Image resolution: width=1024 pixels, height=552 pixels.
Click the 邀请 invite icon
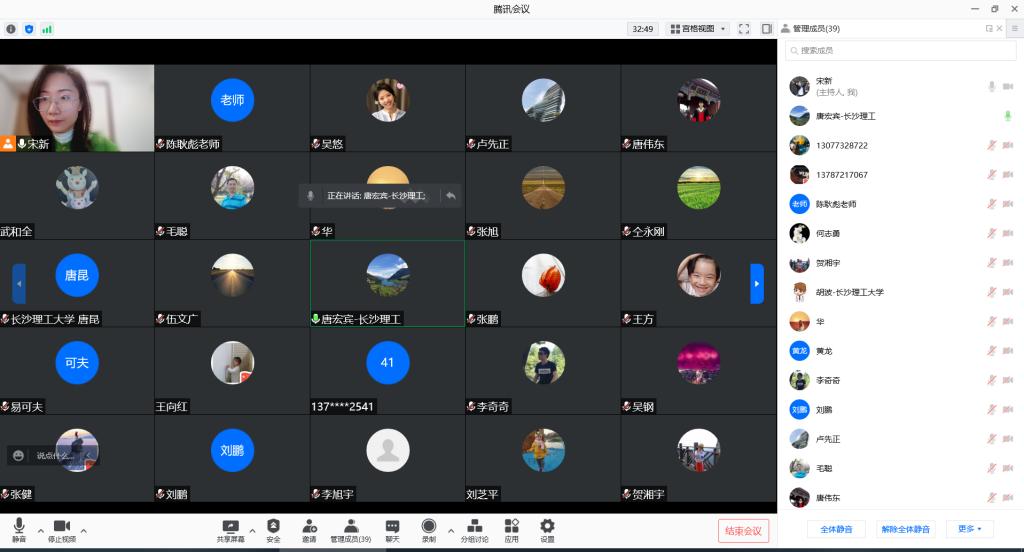point(309,530)
